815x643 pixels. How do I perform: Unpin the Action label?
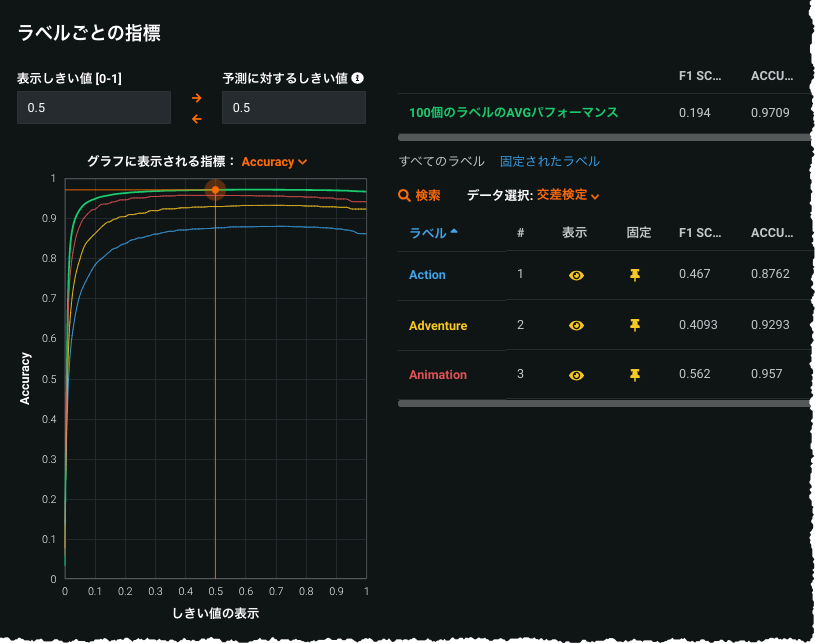[634, 275]
